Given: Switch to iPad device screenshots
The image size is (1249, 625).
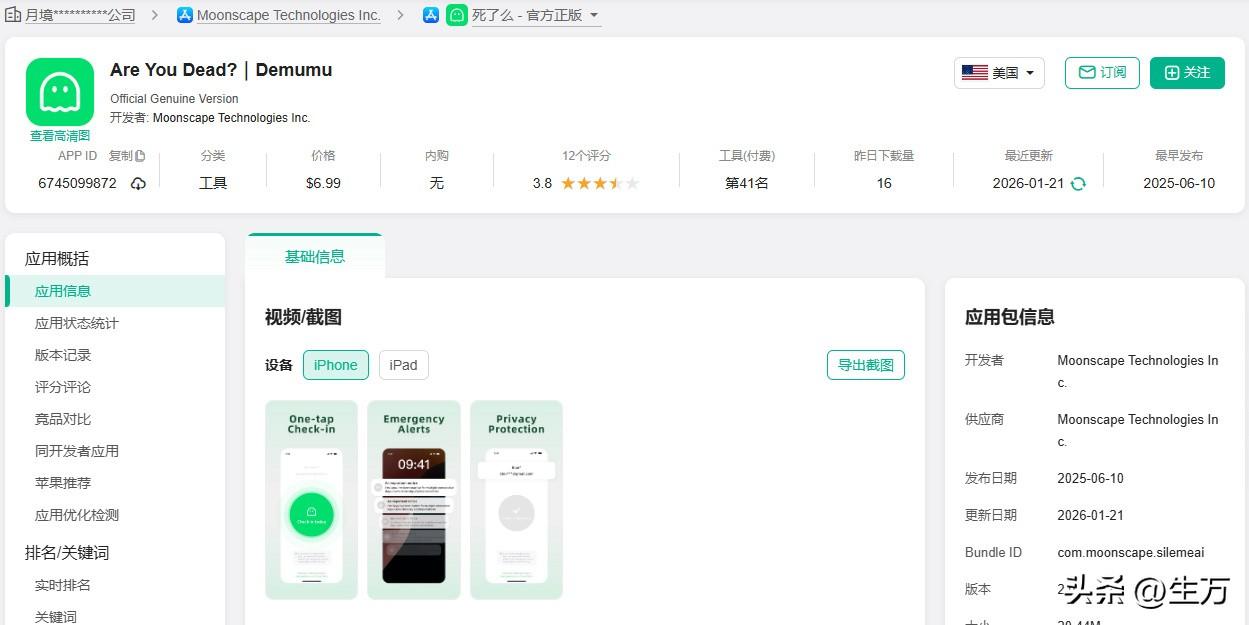Looking at the screenshot, I should pos(404,365).
